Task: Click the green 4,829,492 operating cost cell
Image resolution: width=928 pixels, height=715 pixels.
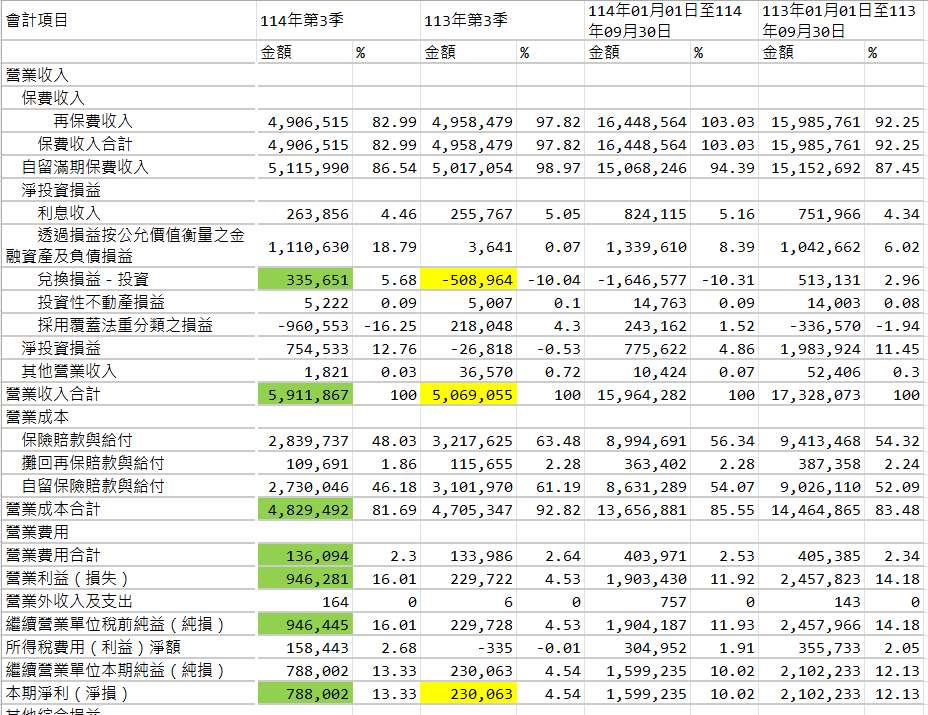Action: click(305, 509)
